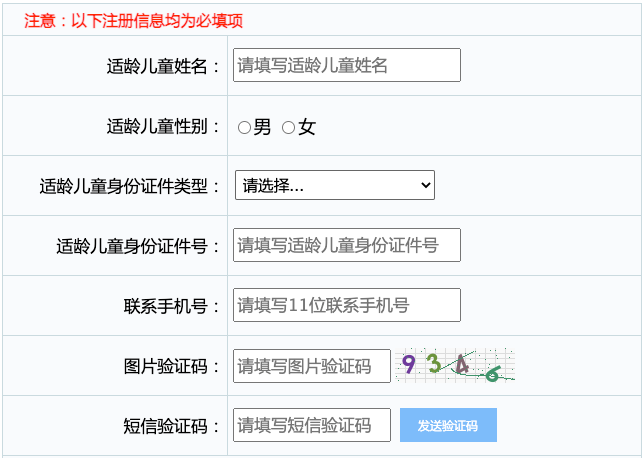The width and height of the screenshot is (644, 458).
Task: Select the 女 radio button
Action: (x=288, y=128)
